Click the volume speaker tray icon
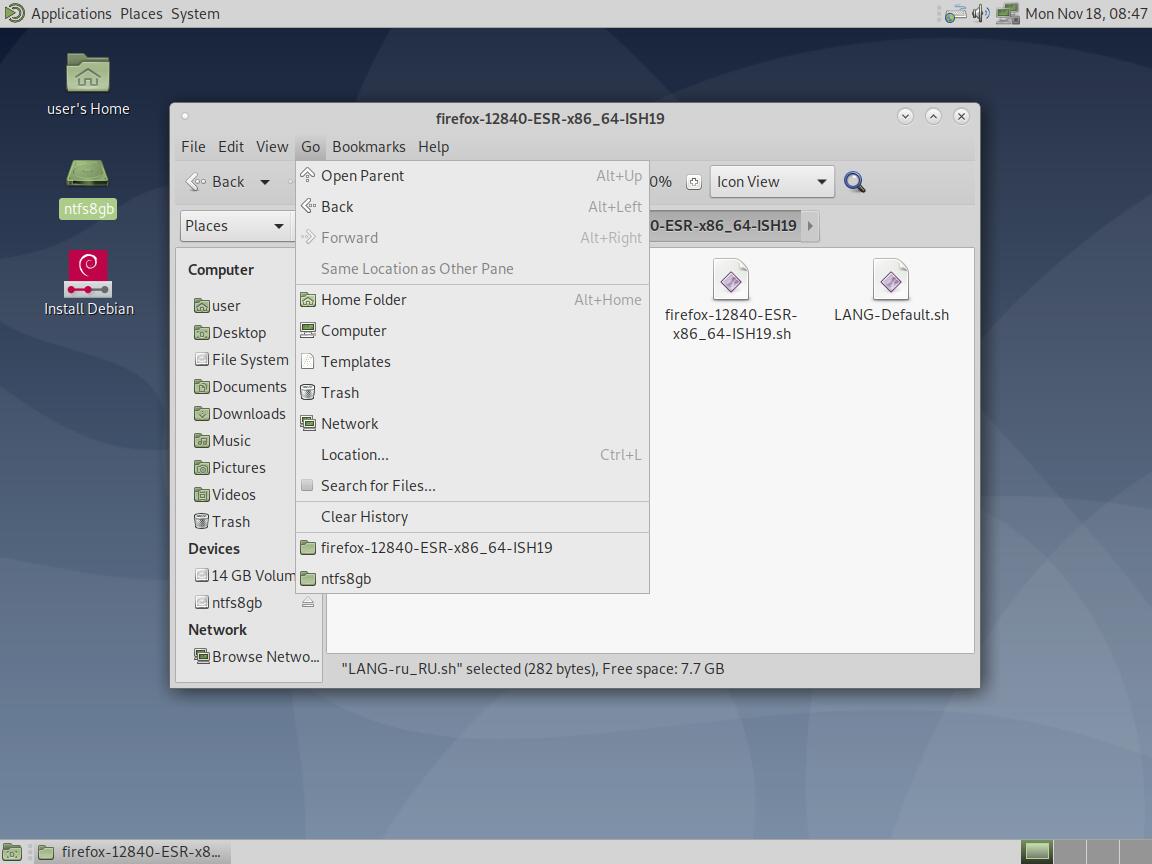Image resolution: width=1152 pixels, height=864 pixels. (980, 13)
